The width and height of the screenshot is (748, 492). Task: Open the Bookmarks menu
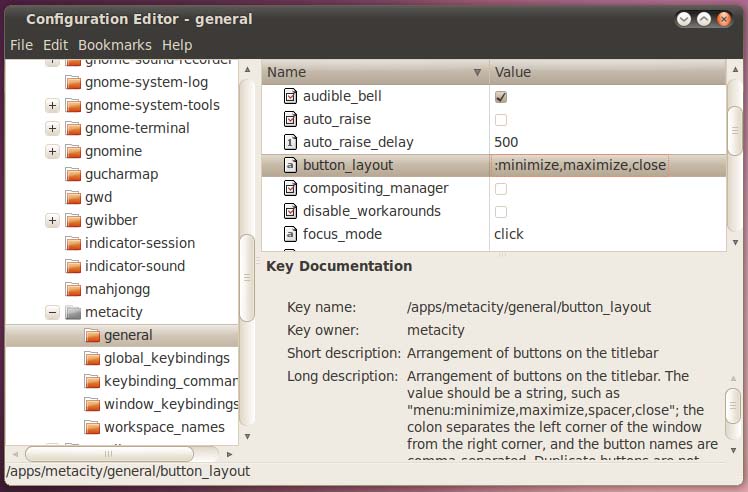[115, 45]
